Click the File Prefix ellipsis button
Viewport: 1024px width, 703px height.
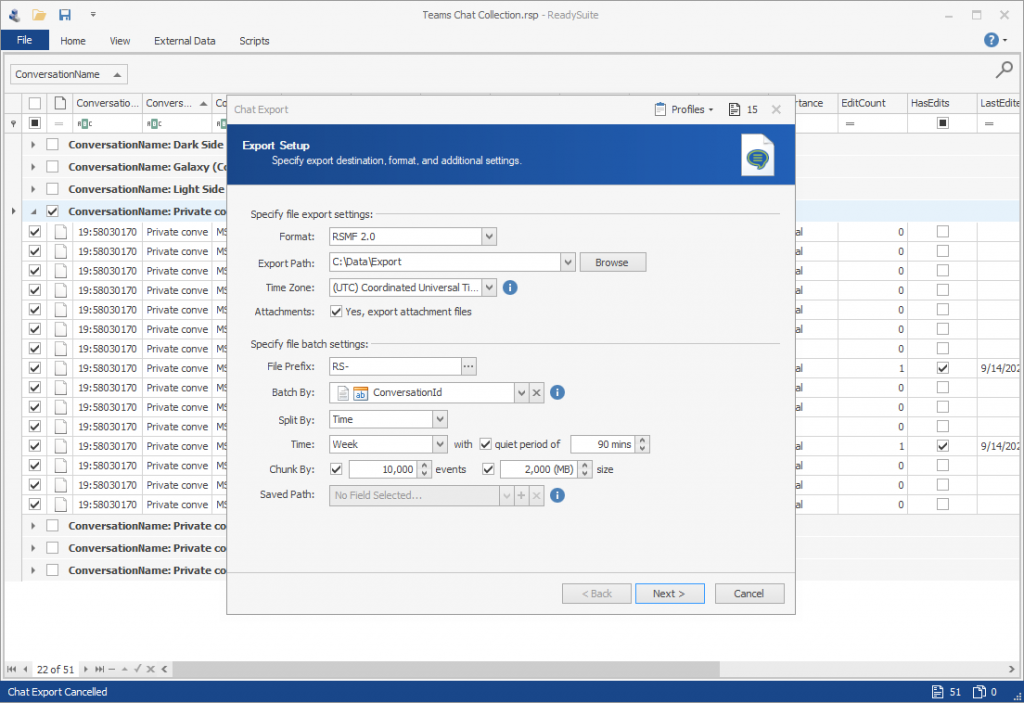click(x=468, y=367)
